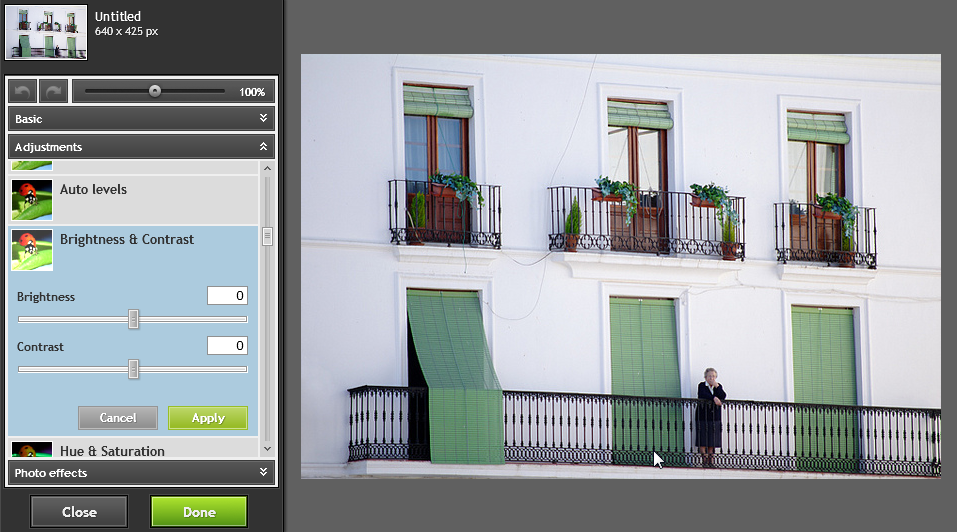This screenshot has width=957, height=532.
Task: Click the Photo effects chevron arrow
Action: (263, 472)
